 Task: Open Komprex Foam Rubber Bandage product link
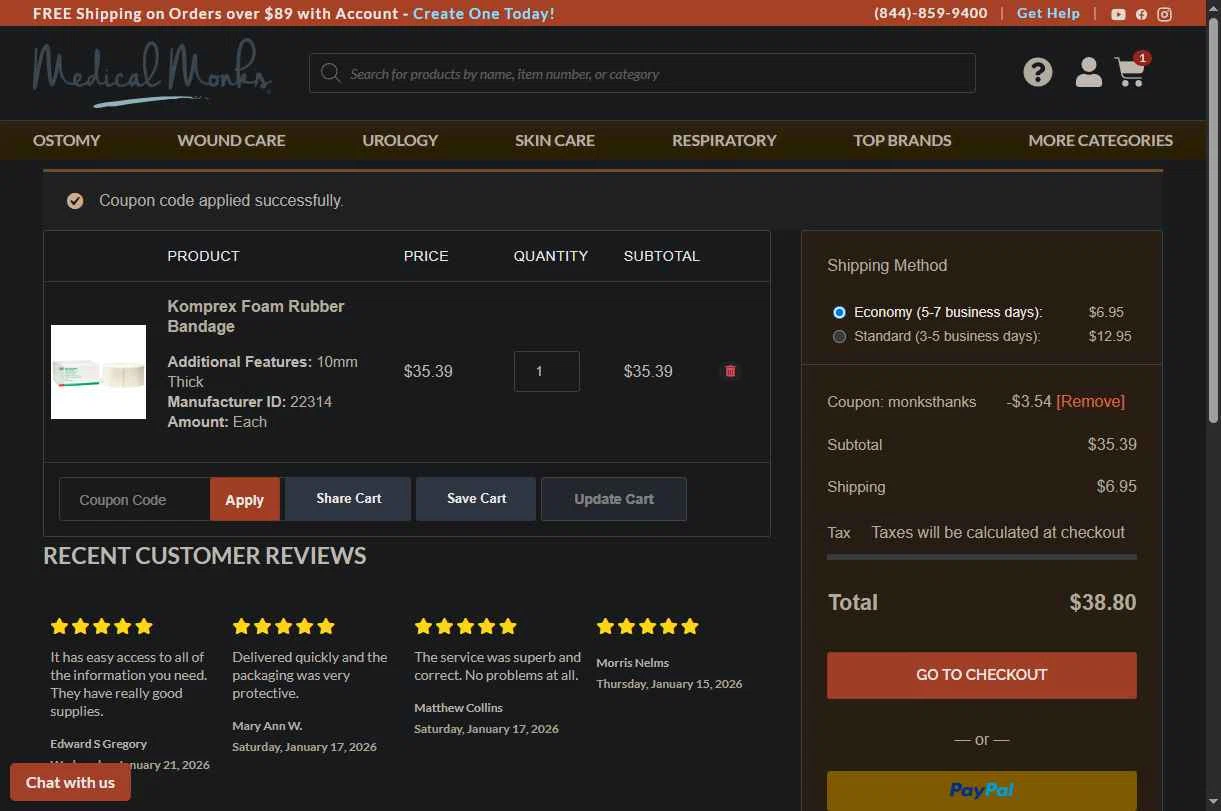tap(256, 316)
